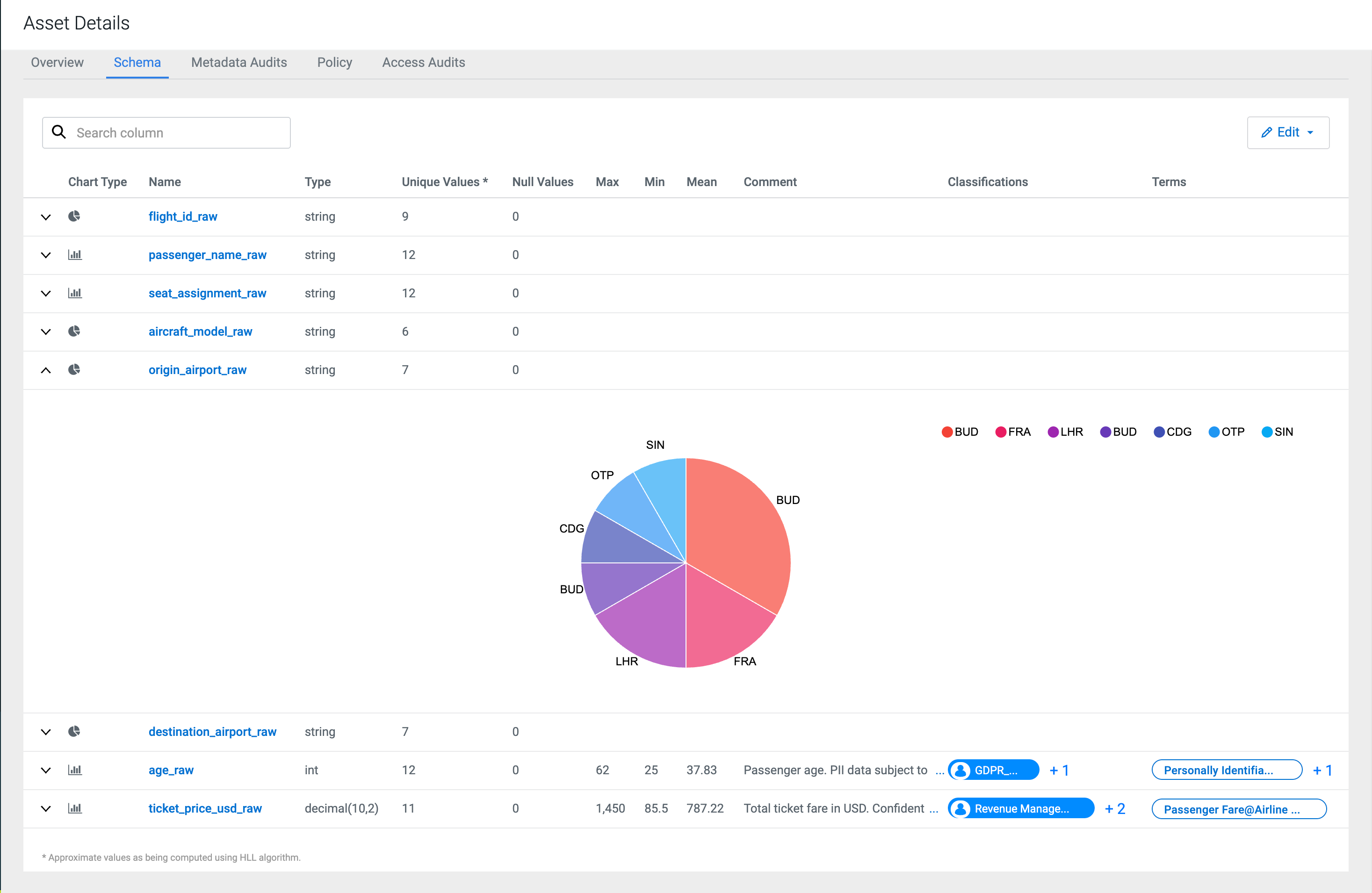1372x893 pixels.
Task: Click pie chart icon for aircraft_model_raw
Action: pyautogui.click(x=74, y=331)
